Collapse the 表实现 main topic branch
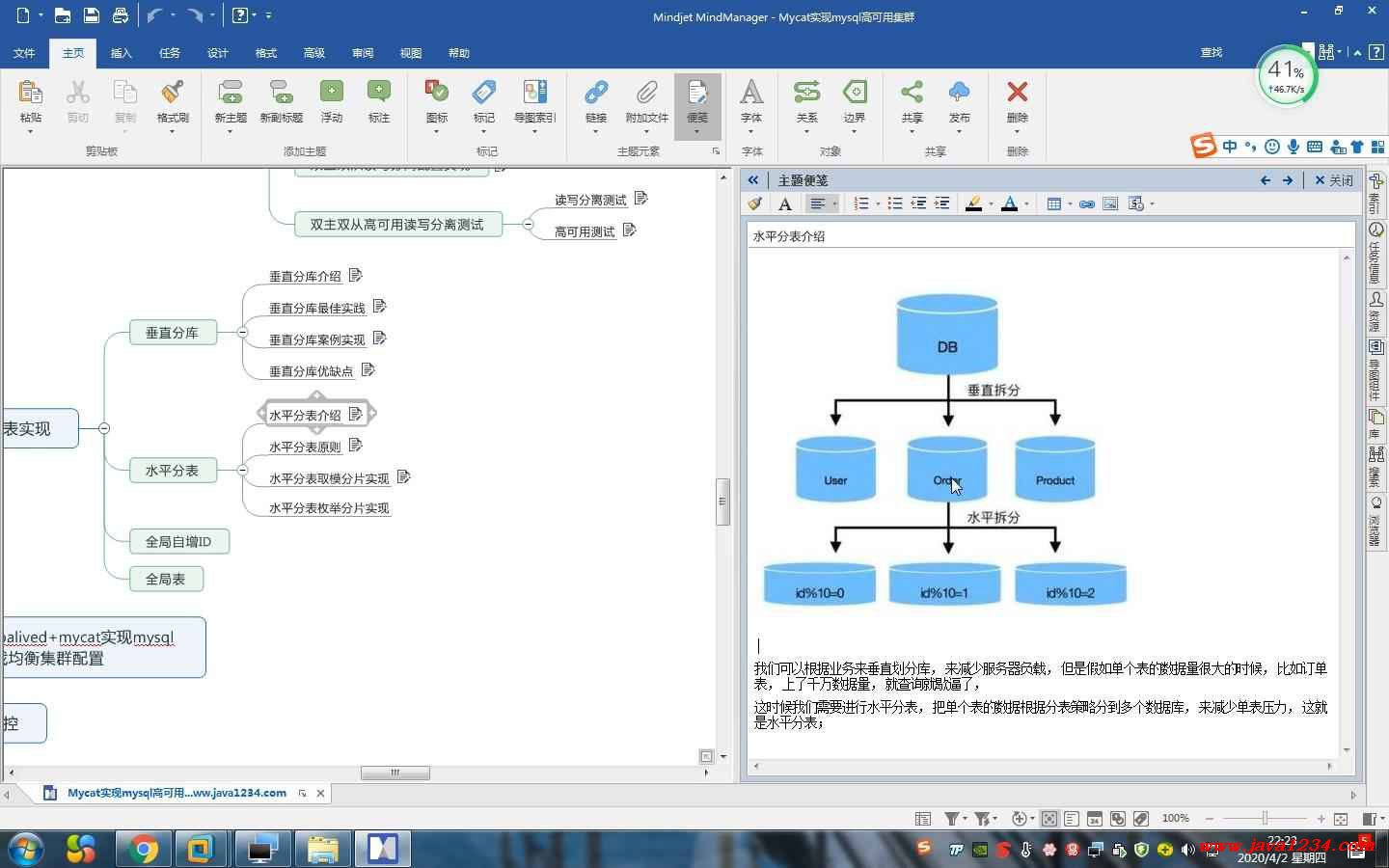Viewport: 1389px width, 868px height. pyautogui.click(x=104, y=428)
